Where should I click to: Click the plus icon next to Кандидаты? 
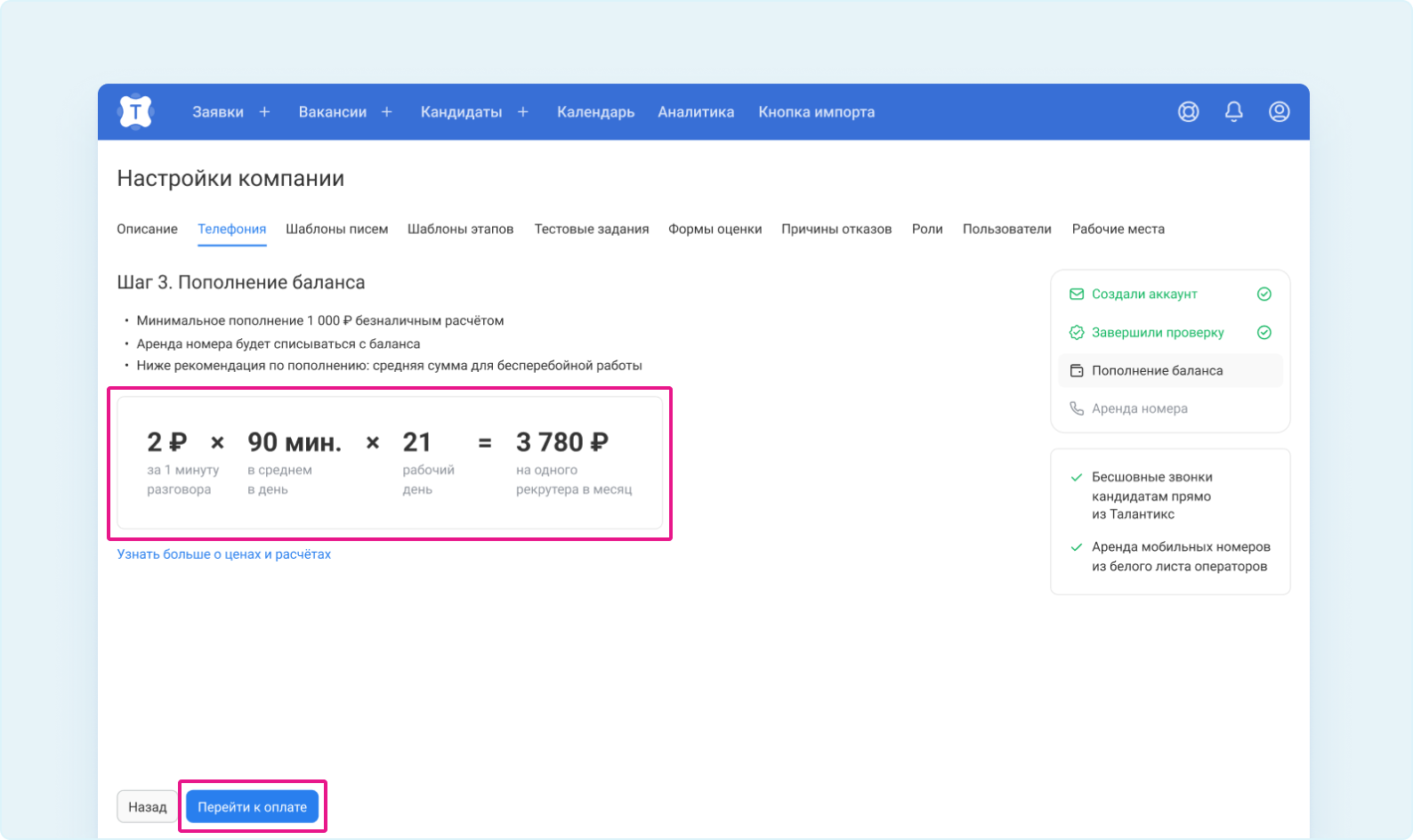click(x=523, y=112)
